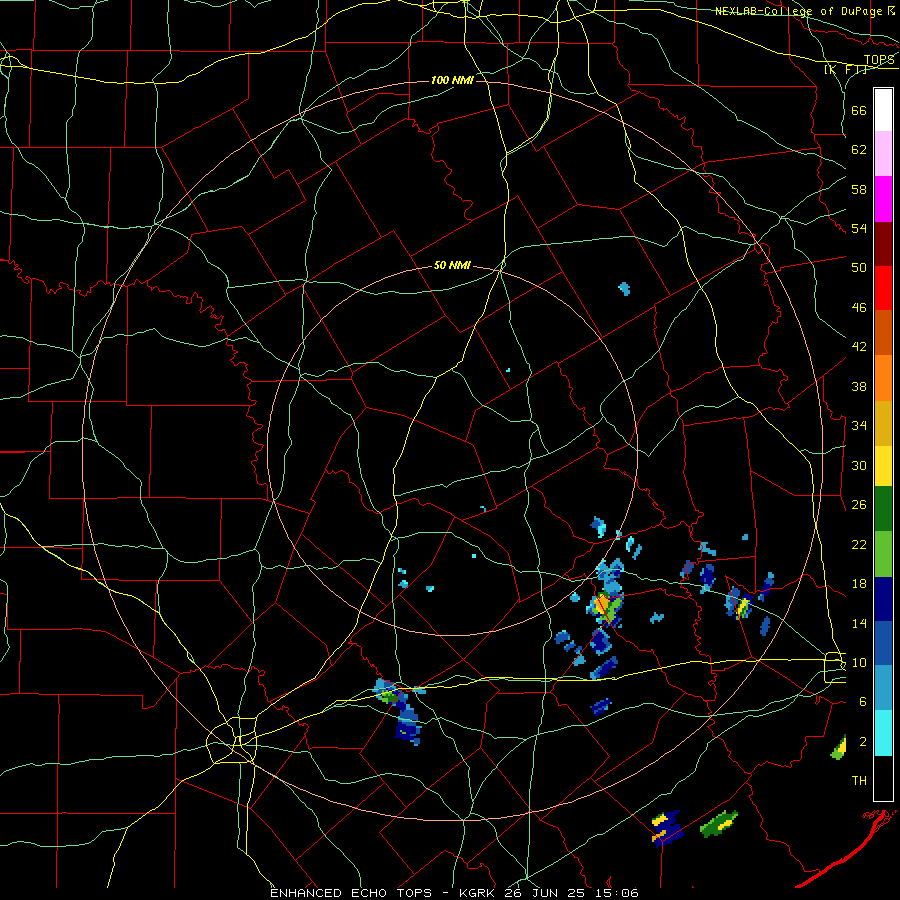Viewport: 900px width, 900px height.
Task: Click the medium blue swatch near 10
Action: [x=883, y=643]
